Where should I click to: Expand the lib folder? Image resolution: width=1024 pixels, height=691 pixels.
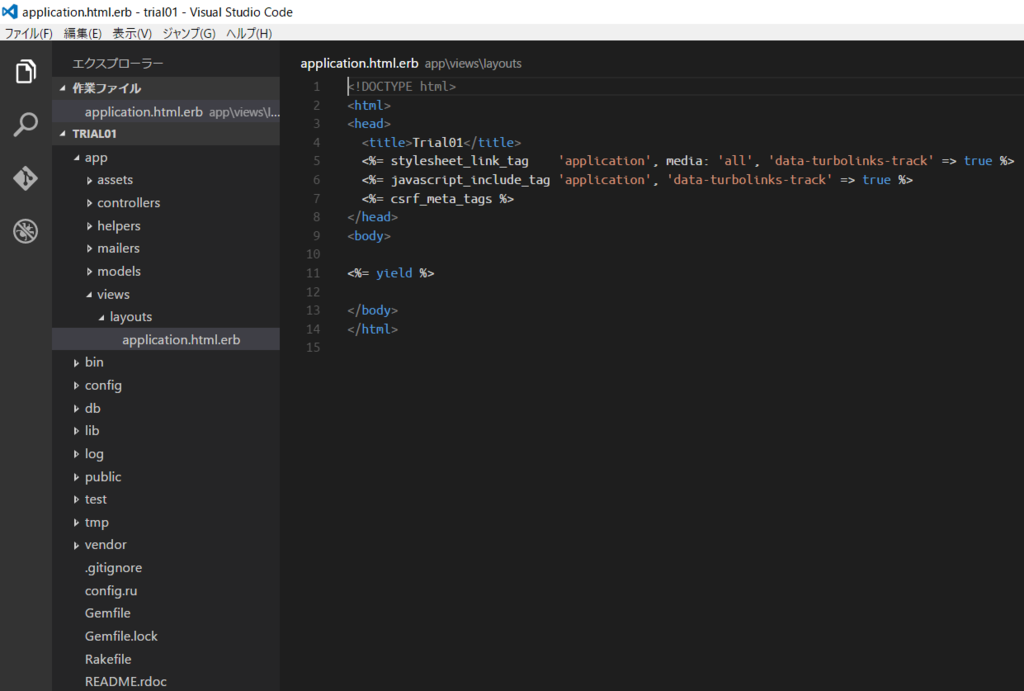click(76, 431)
